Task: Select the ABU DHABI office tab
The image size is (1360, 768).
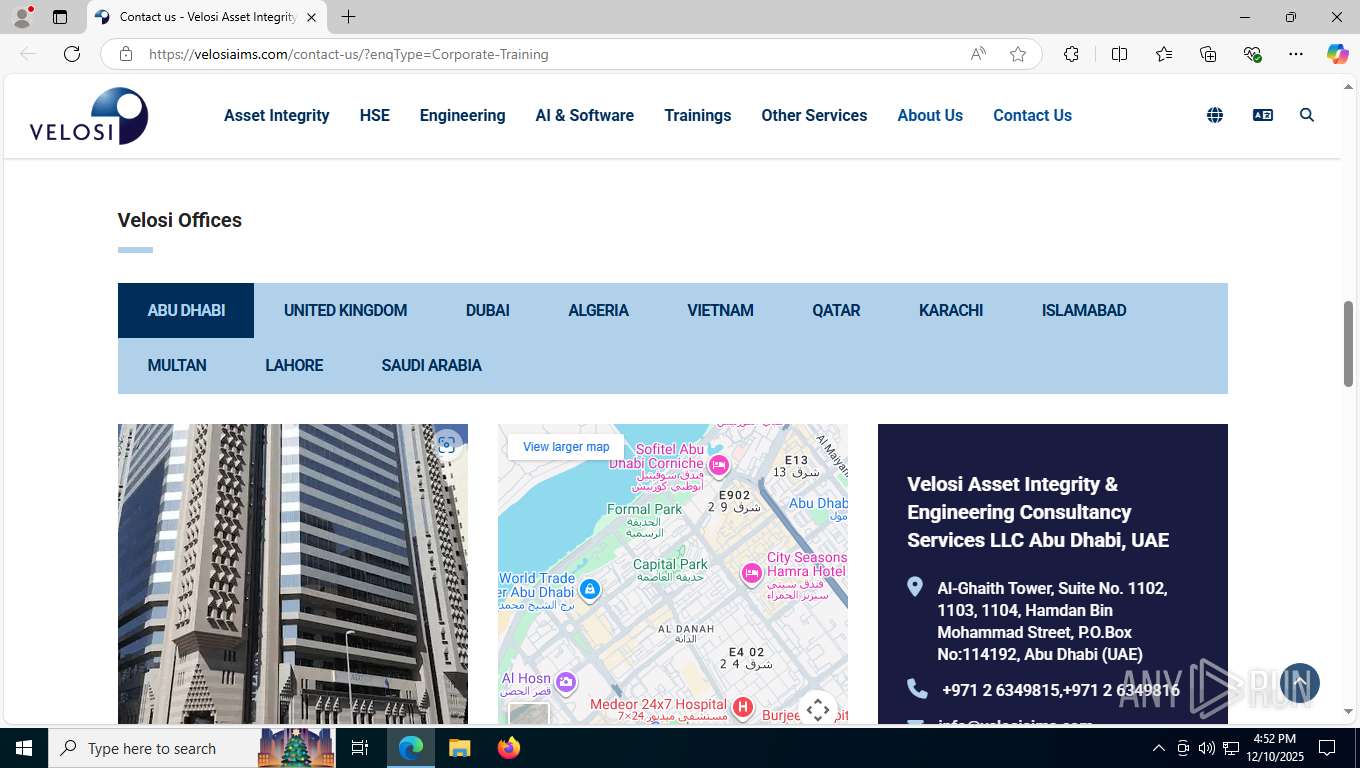Action: [x=186, y=310]
